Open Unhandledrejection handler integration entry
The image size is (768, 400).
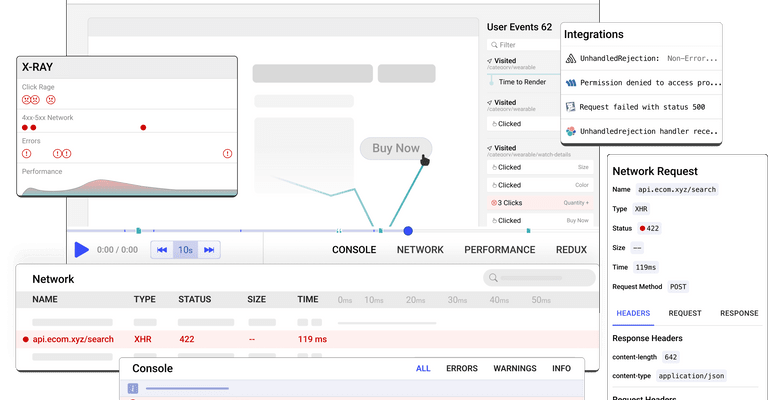[x=641, y=131]
